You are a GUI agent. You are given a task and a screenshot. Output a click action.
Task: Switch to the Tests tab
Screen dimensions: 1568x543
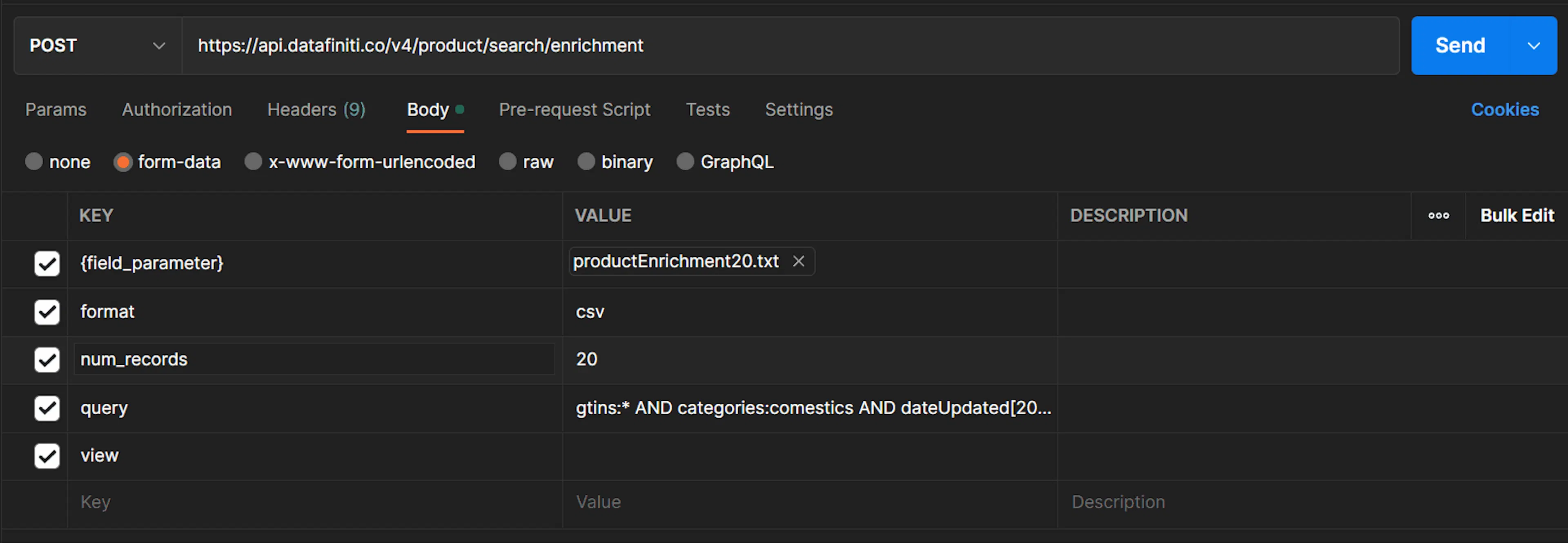pyautogui.click(x=708, y=109)
